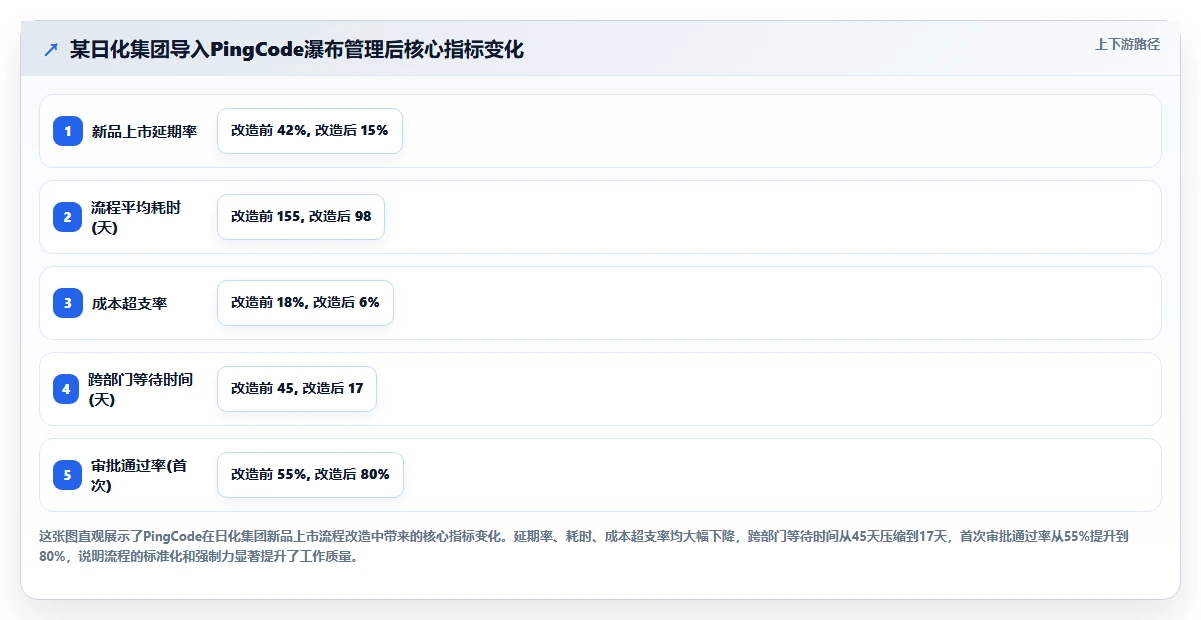
Task: Select the value box 改造前 155, 改造后 98
Action: (x=301, y=217)
